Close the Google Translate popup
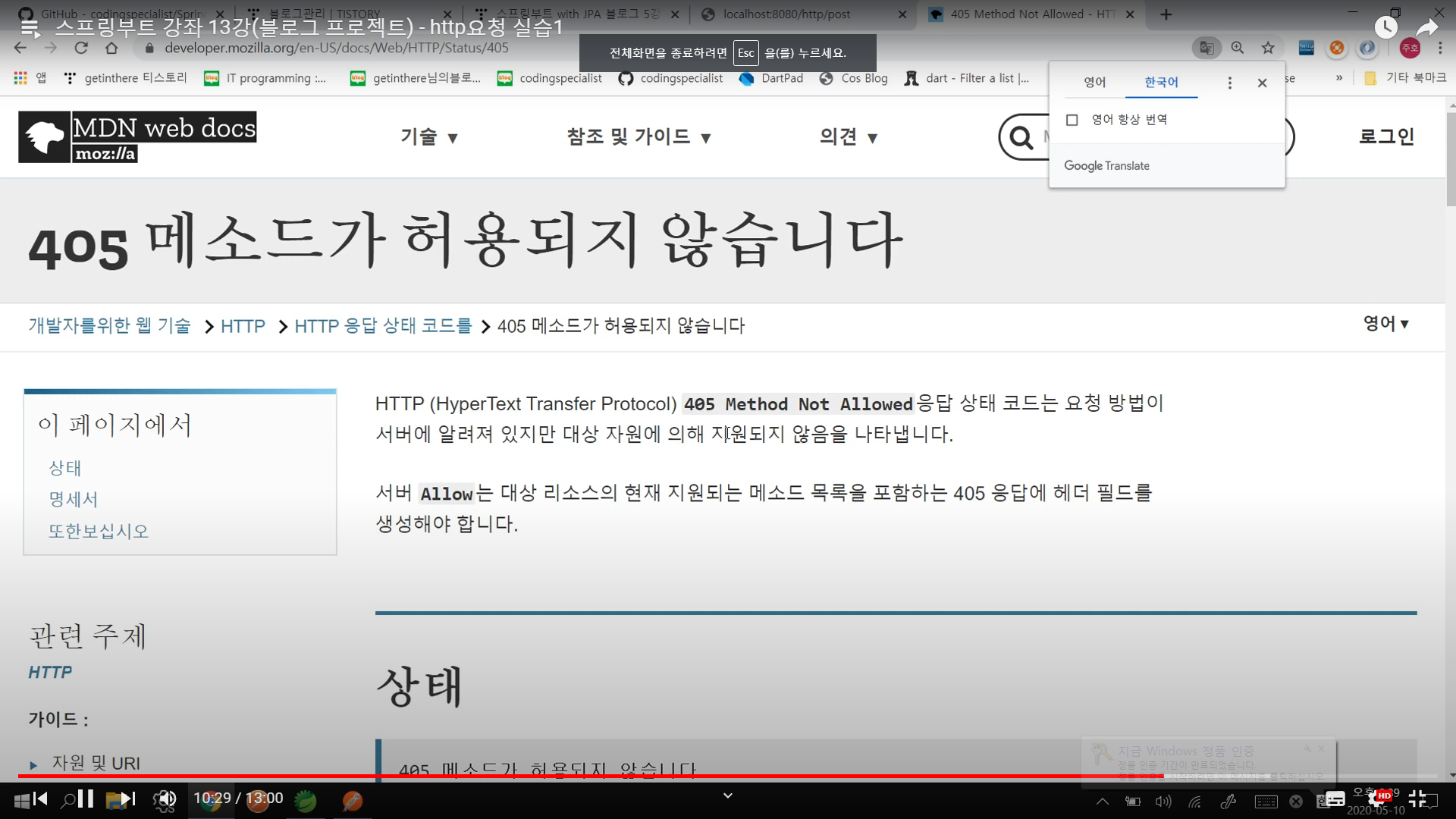This screenshot has width=1456, height=819. pos(1262,83)
